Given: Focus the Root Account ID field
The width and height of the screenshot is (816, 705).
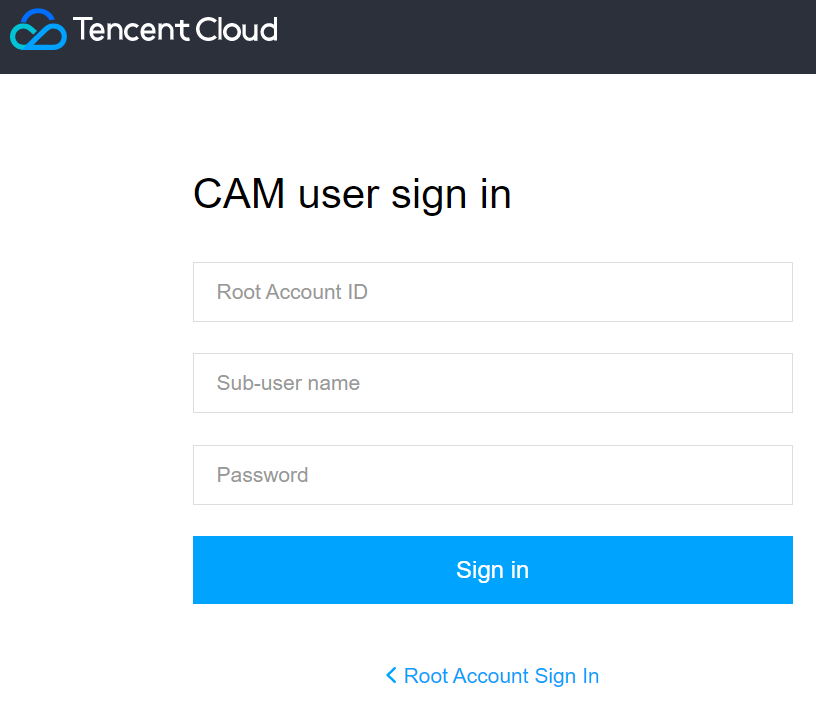Looking at the screenshot, I should pyautogui.click(x=492, y=292).
